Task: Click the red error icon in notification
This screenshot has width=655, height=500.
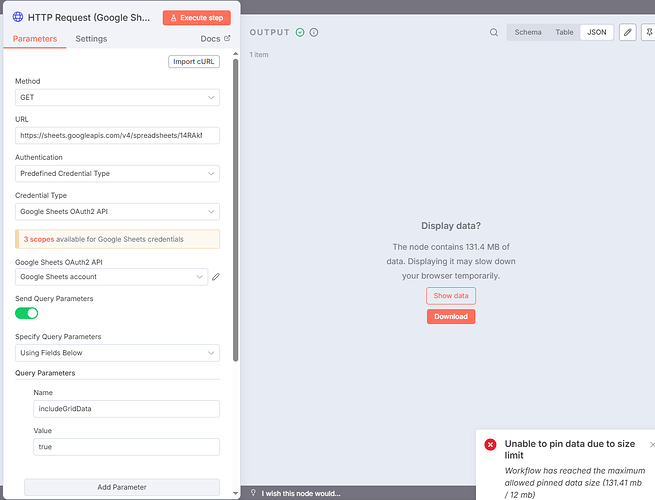Action: click(490, 444)
